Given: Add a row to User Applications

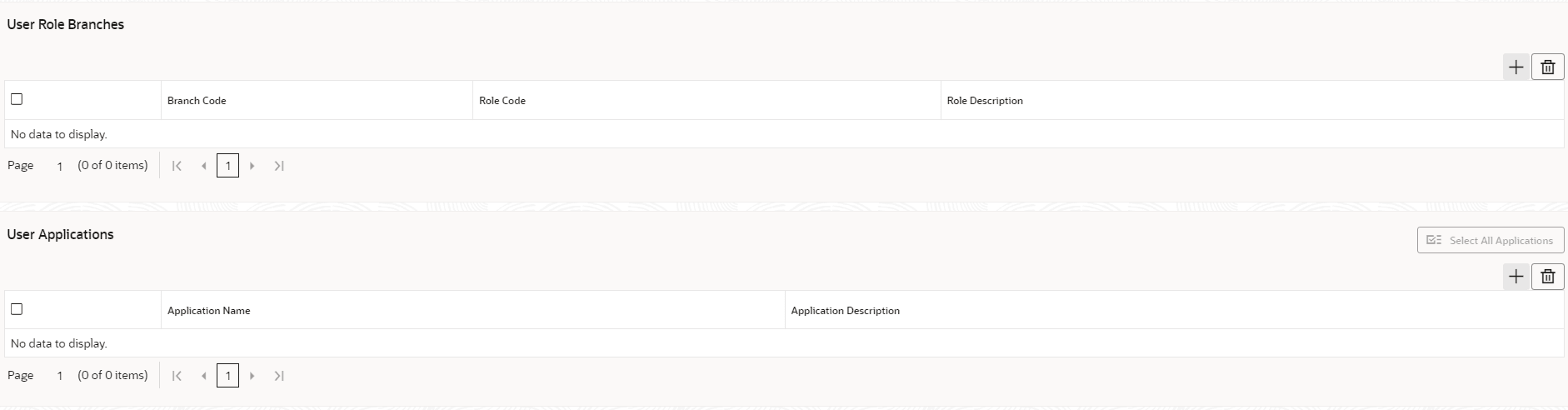Looking at the screenshot, I should click(1516, 277).
